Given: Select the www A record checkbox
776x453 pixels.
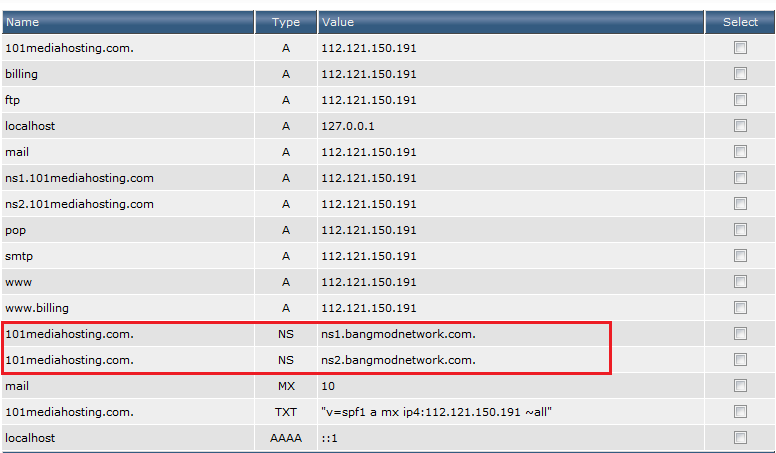Looking at the screenshot, I should pyautogui.click(x=740, y=282).
